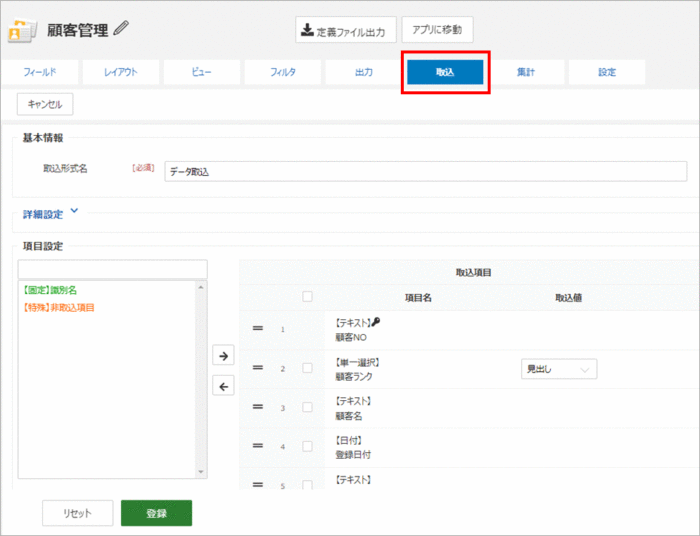Image resolution: width=700 pixels, height=536 pixels.
Task: Click the 登録日付 item name text
Action: click(353, 455)
